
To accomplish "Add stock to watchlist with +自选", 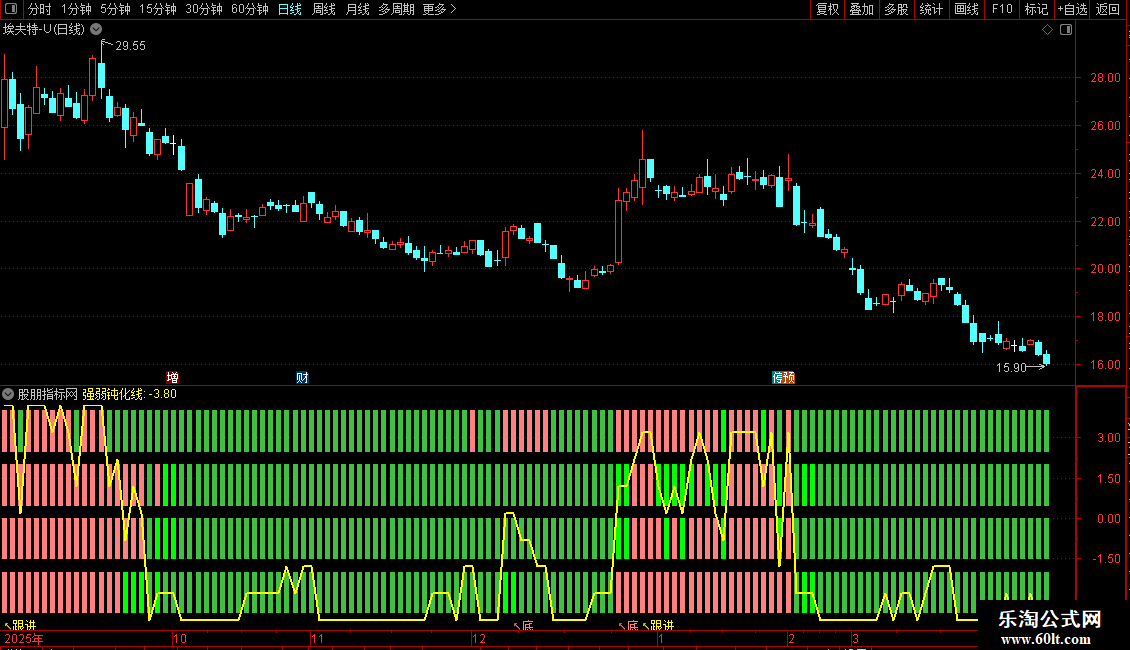I will pos(1072,9).
